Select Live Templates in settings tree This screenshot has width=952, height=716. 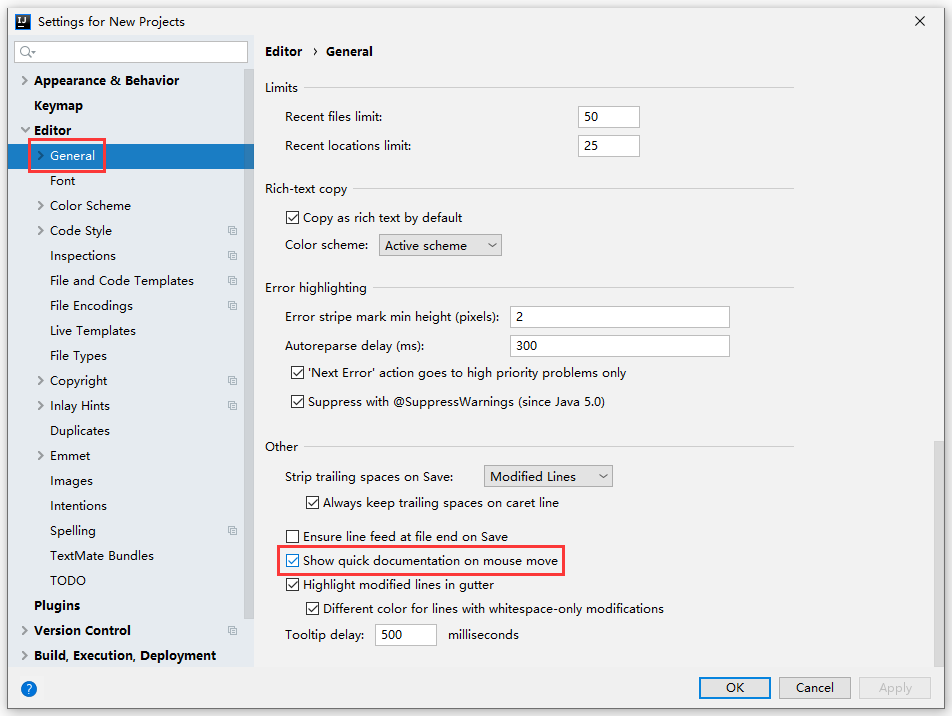click(92, 331)
